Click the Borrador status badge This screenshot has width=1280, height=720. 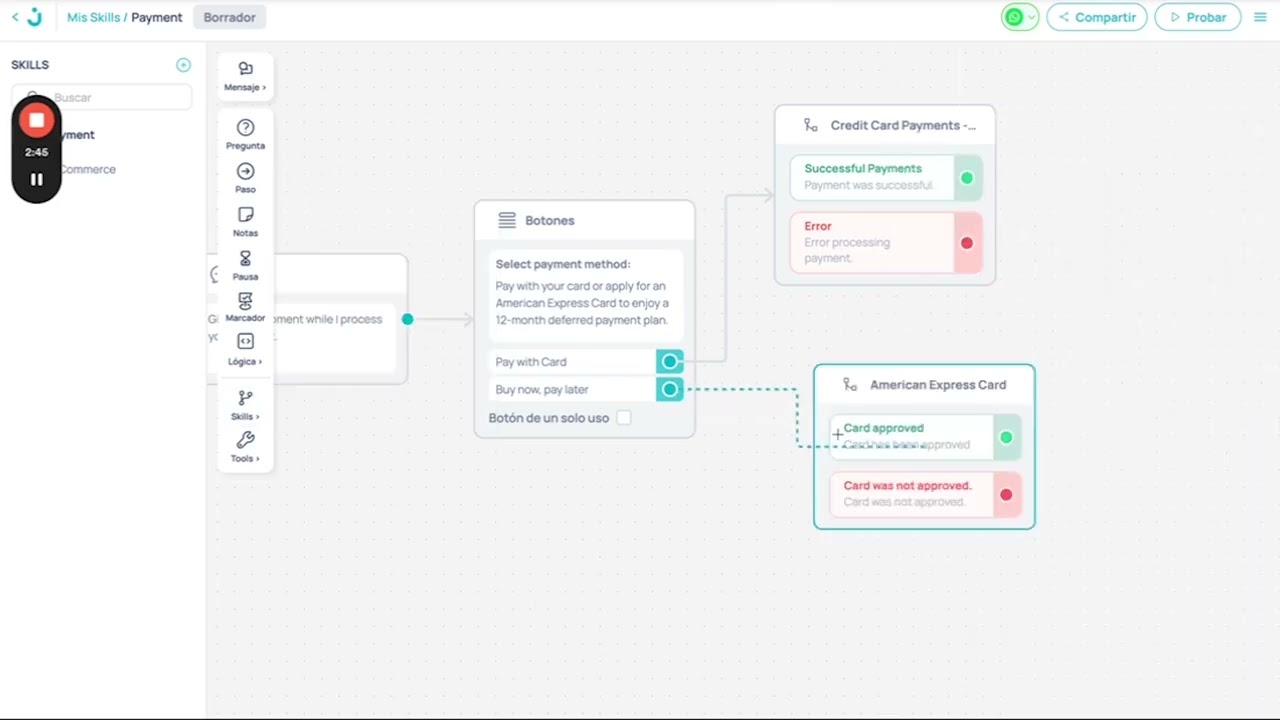click(x=229, y=17)
